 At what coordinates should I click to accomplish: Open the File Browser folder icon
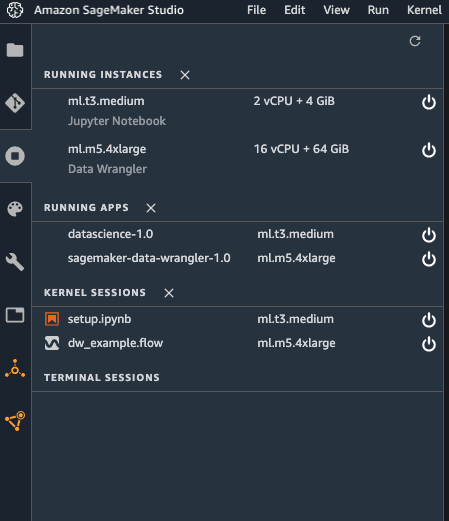pyautogui.click(x=15, y=50)
